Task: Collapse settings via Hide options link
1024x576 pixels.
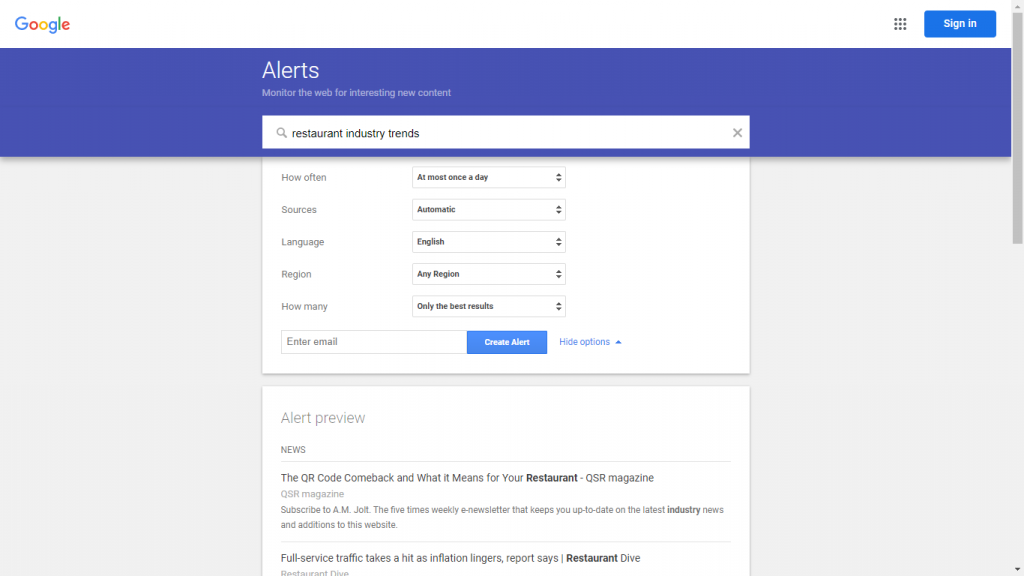Action: pos(584,342)
